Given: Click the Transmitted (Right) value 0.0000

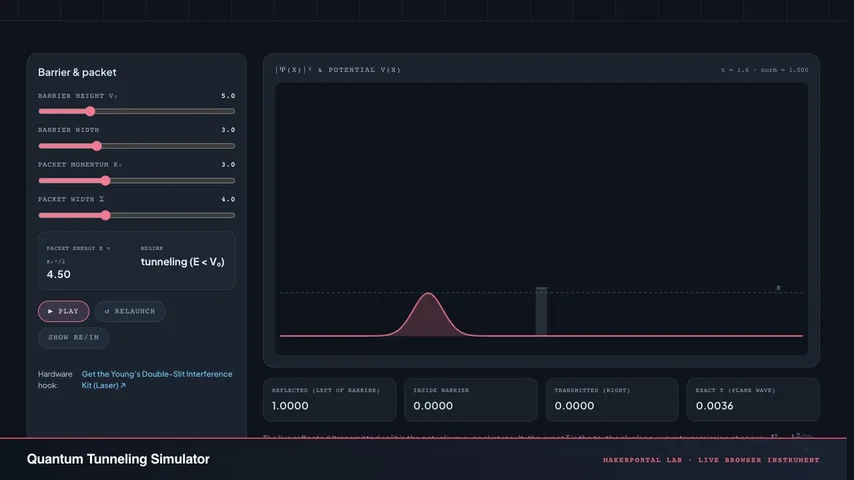Looking at the screenshot, I should pyautogui.click(x=574, y=406).
